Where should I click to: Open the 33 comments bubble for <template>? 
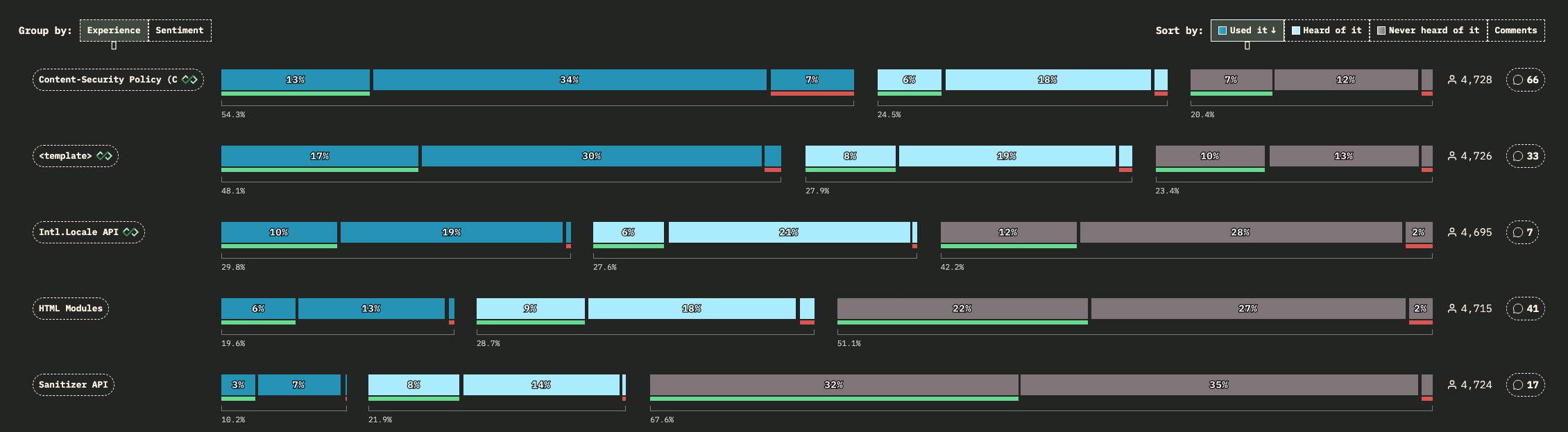(x=1525, y=156)
